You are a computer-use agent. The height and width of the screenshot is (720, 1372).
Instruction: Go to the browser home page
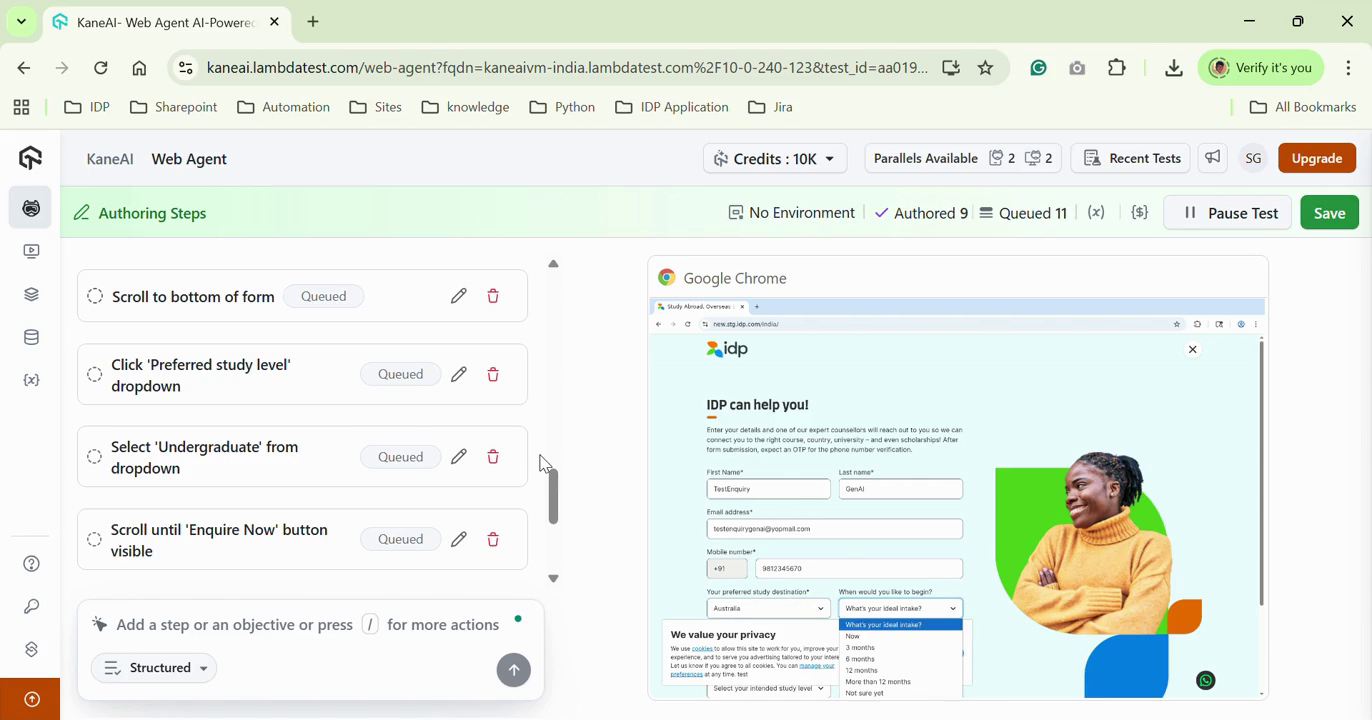[140, 69]
